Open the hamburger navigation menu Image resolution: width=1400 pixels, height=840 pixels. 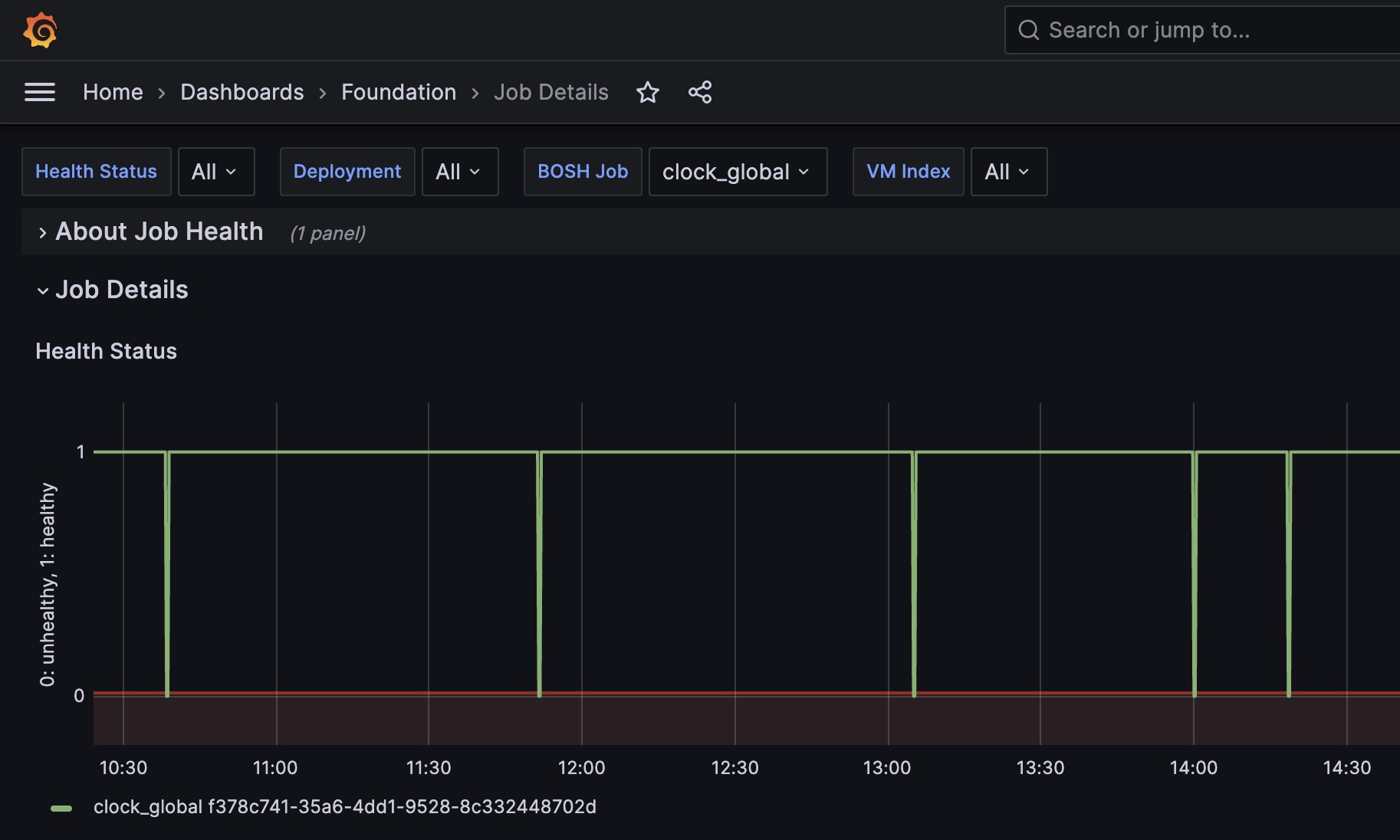tap(40, 93)
